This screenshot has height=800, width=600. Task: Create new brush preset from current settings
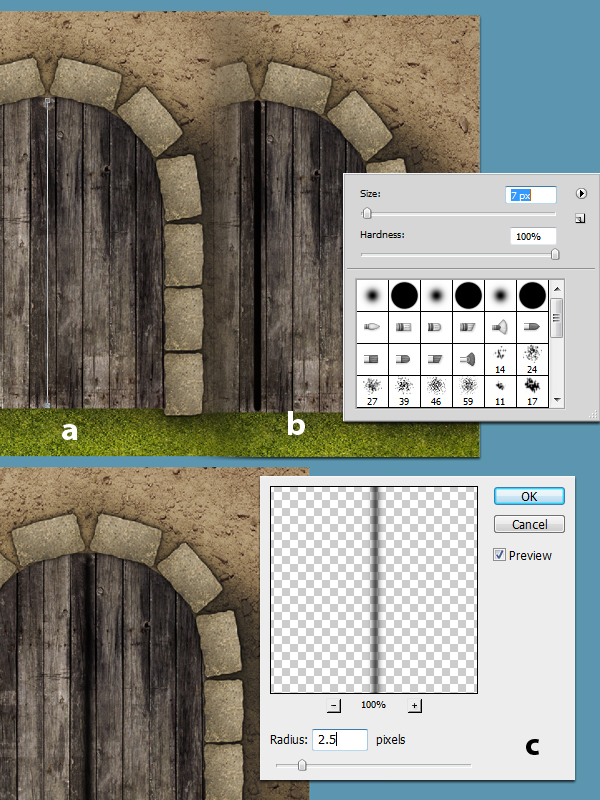point(580,218)
